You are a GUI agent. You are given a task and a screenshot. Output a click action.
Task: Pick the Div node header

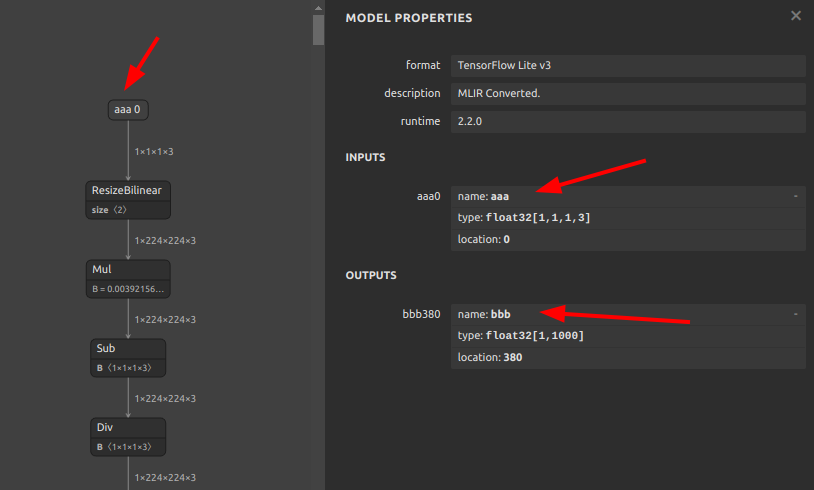coord(128,427)
